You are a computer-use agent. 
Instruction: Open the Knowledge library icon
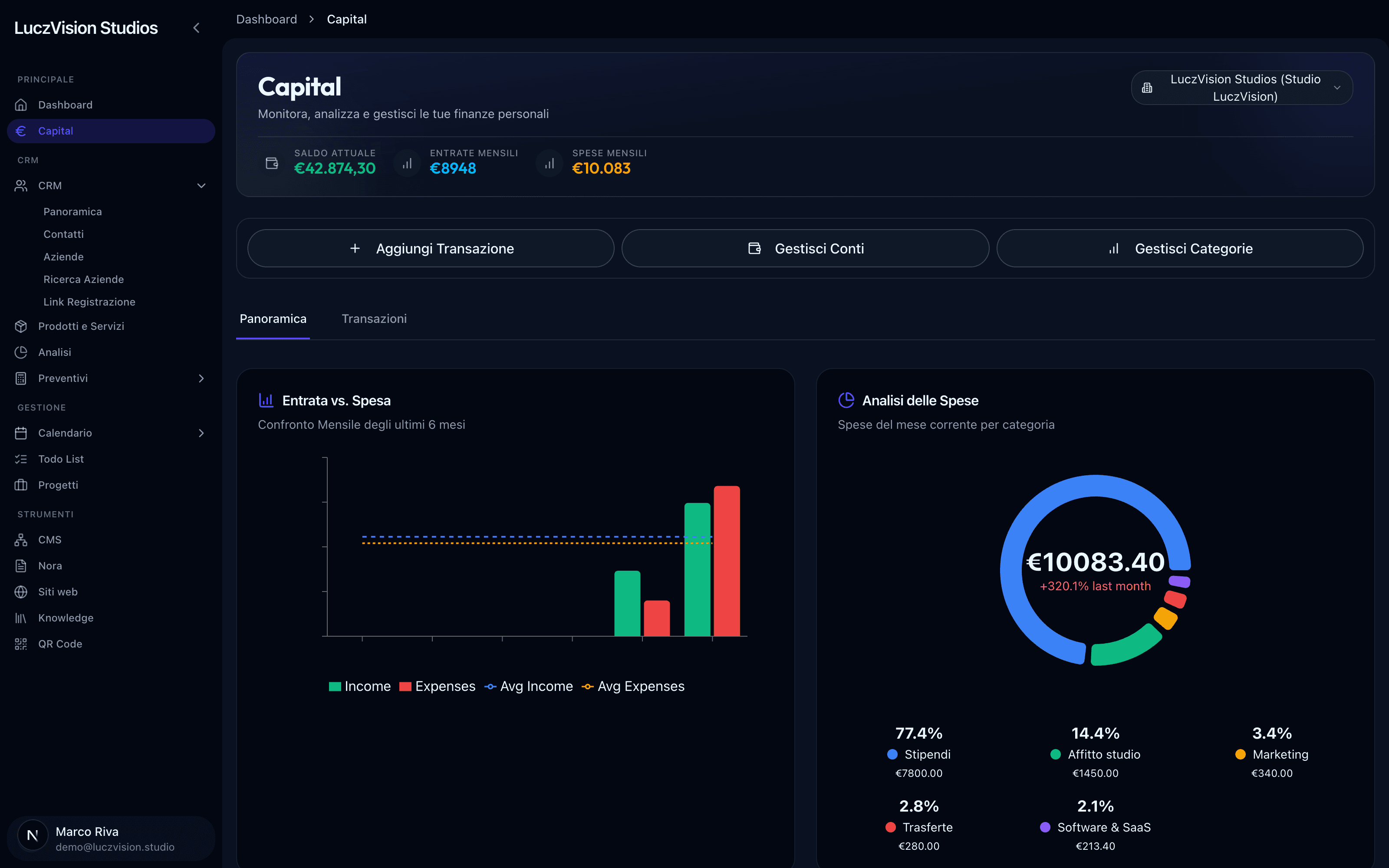click(x=21, y=618)
